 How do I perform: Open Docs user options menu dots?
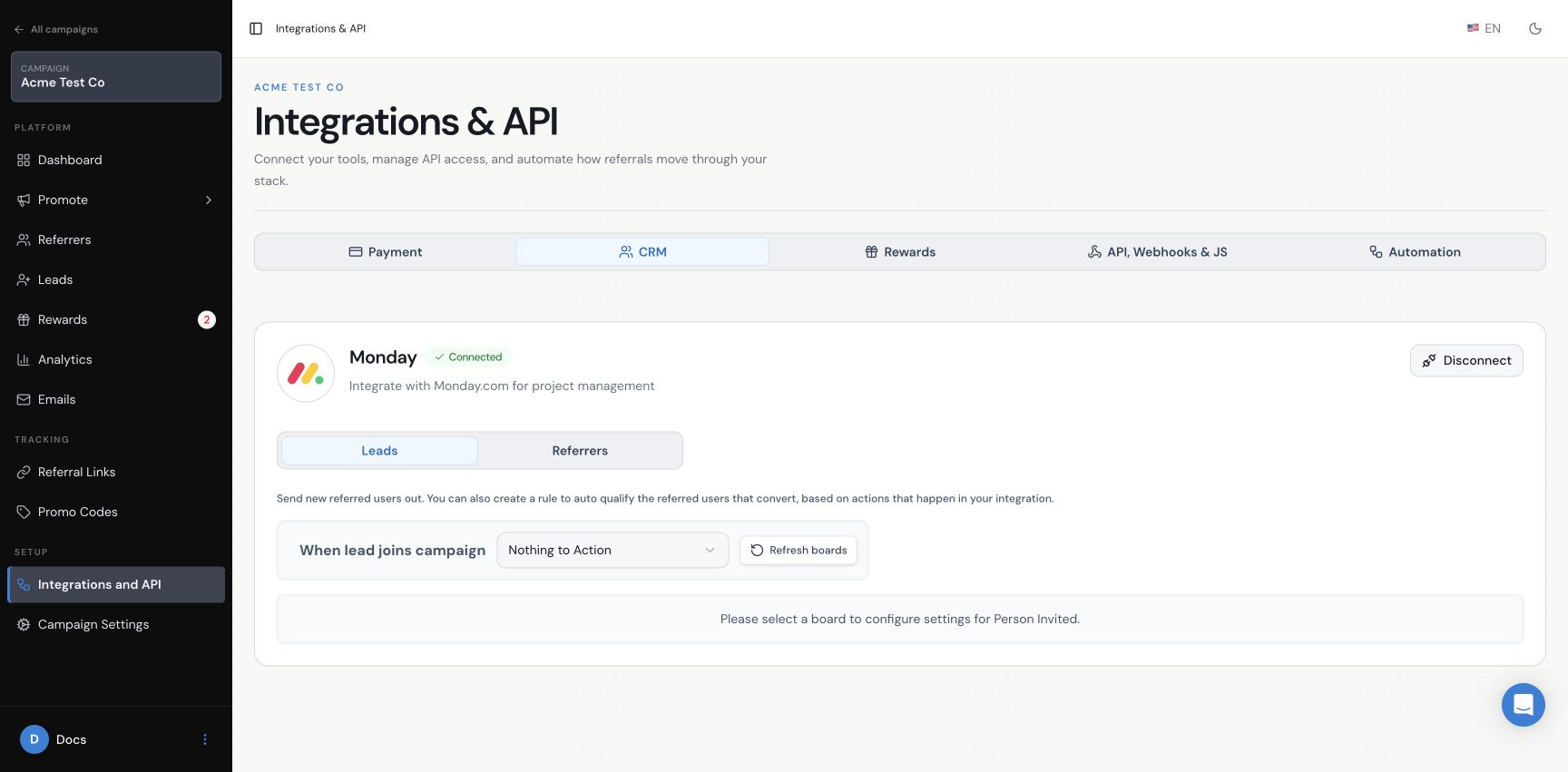205,739
